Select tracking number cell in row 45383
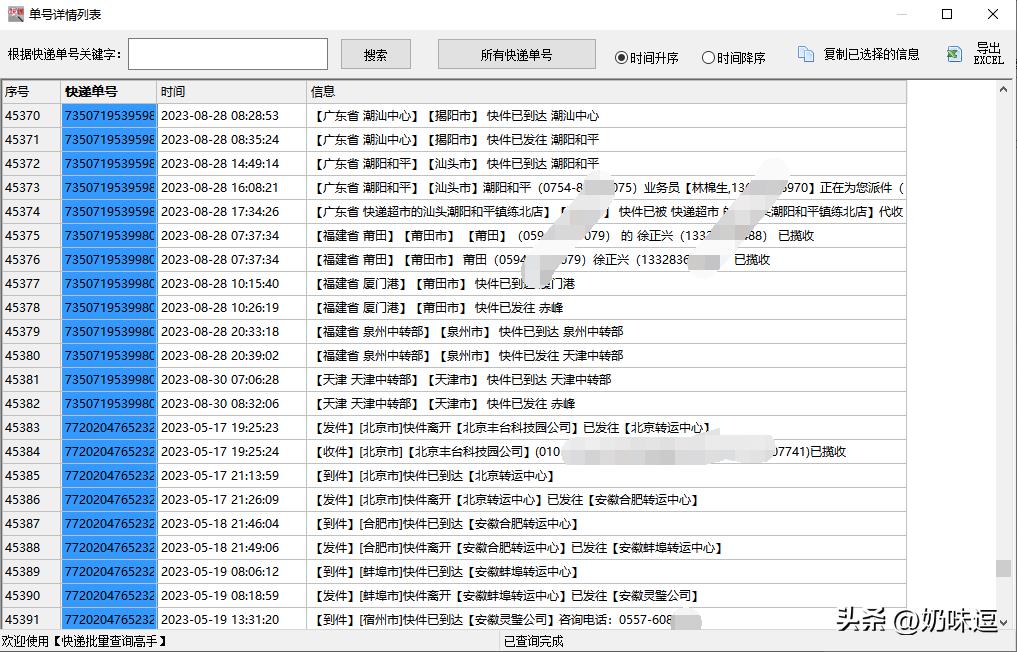Screen dimensions: 1017x652 point(109,428)
